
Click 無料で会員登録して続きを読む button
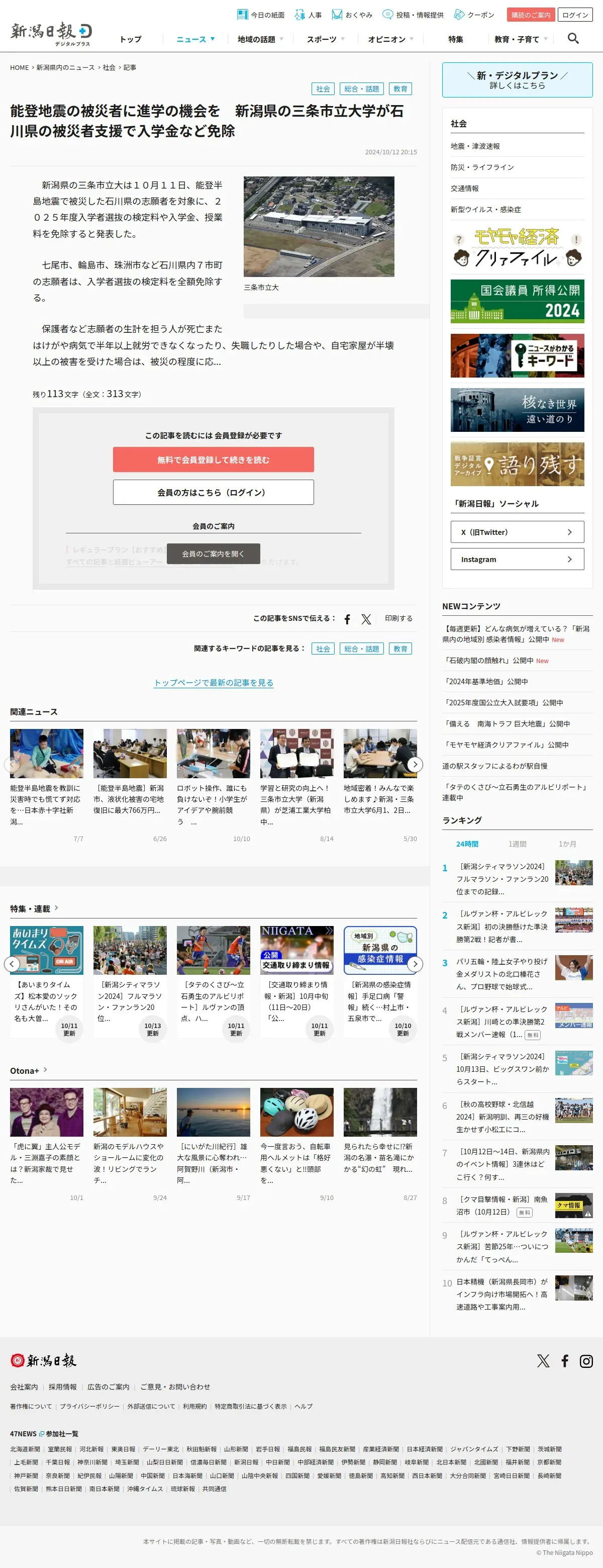214,459
